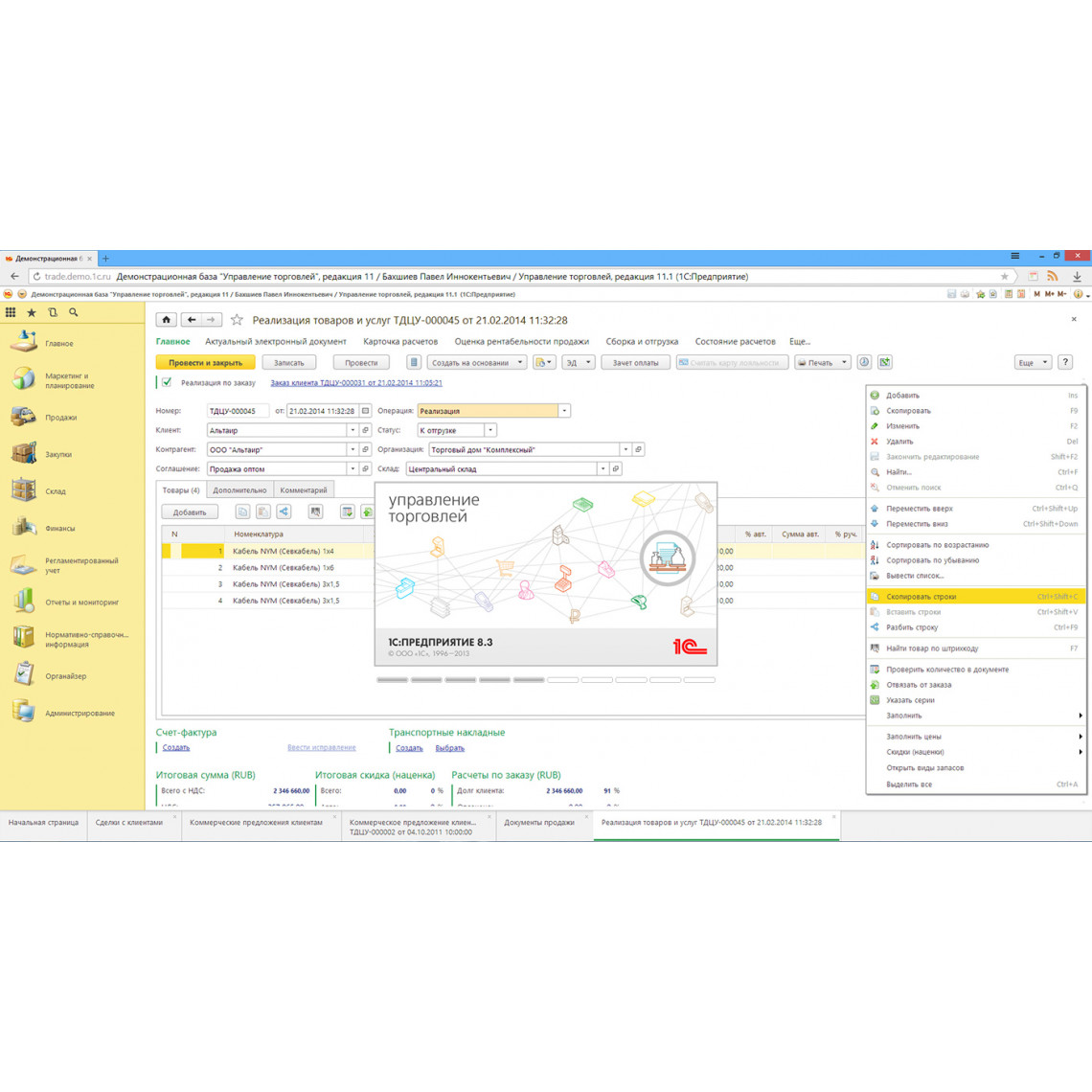Select the row Кабель NYM (Севкабель) 1х6
Screen dimensions: 1092x1092
[x=283, y=568]
